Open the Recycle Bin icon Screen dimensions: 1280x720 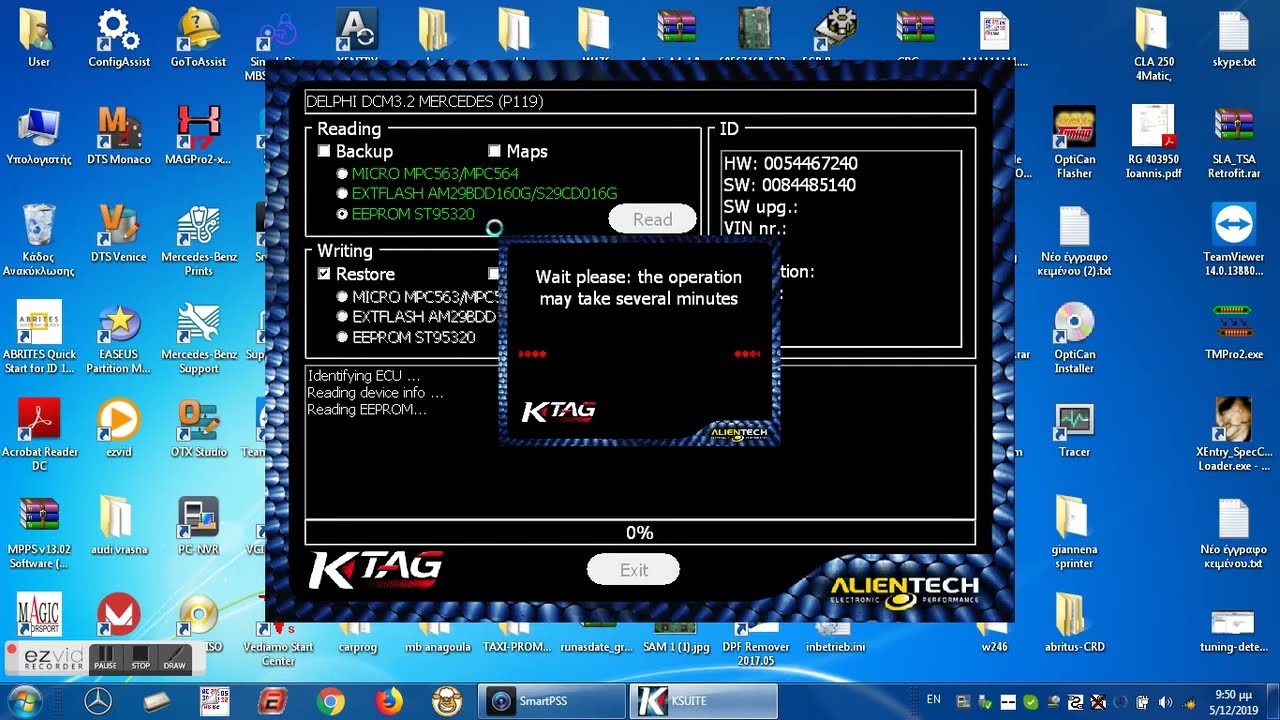click(x=39, y=240)
